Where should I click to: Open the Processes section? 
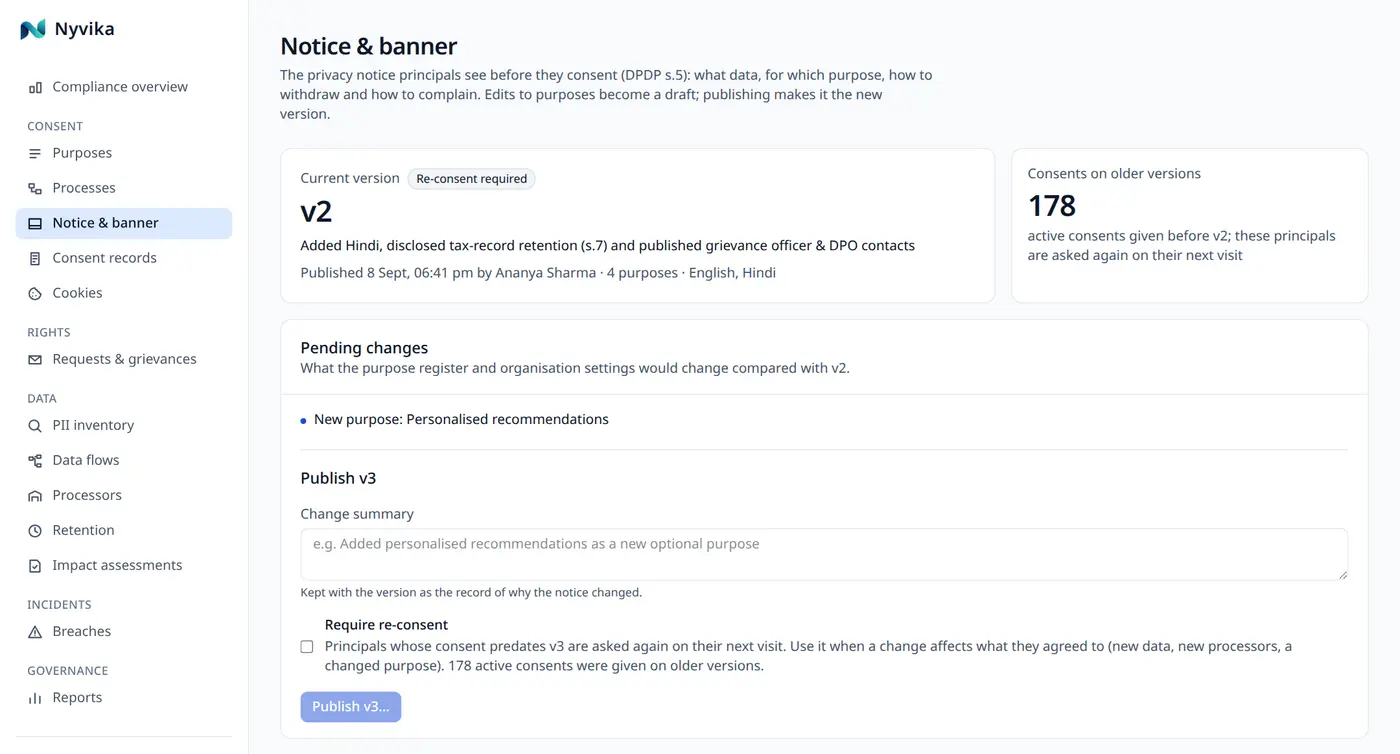coord(124,188)
